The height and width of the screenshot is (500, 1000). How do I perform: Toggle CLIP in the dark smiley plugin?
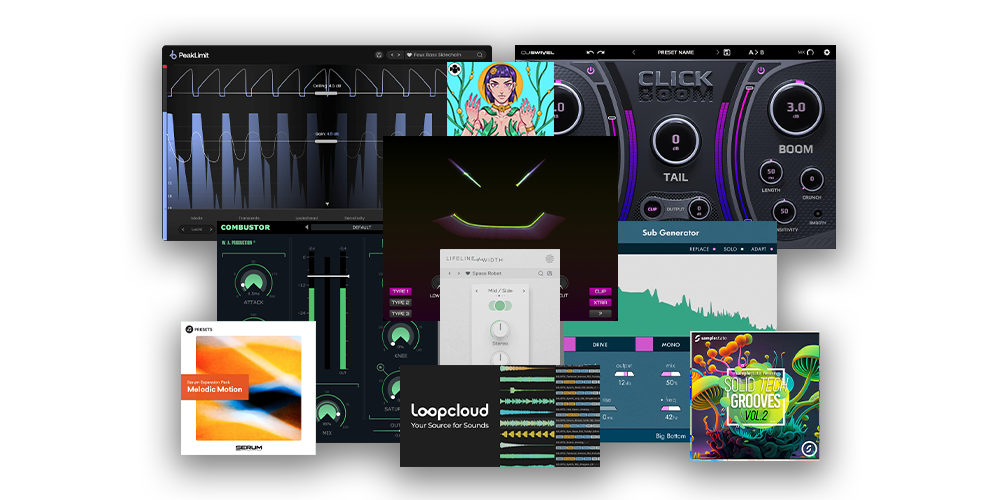click(600, 291)
